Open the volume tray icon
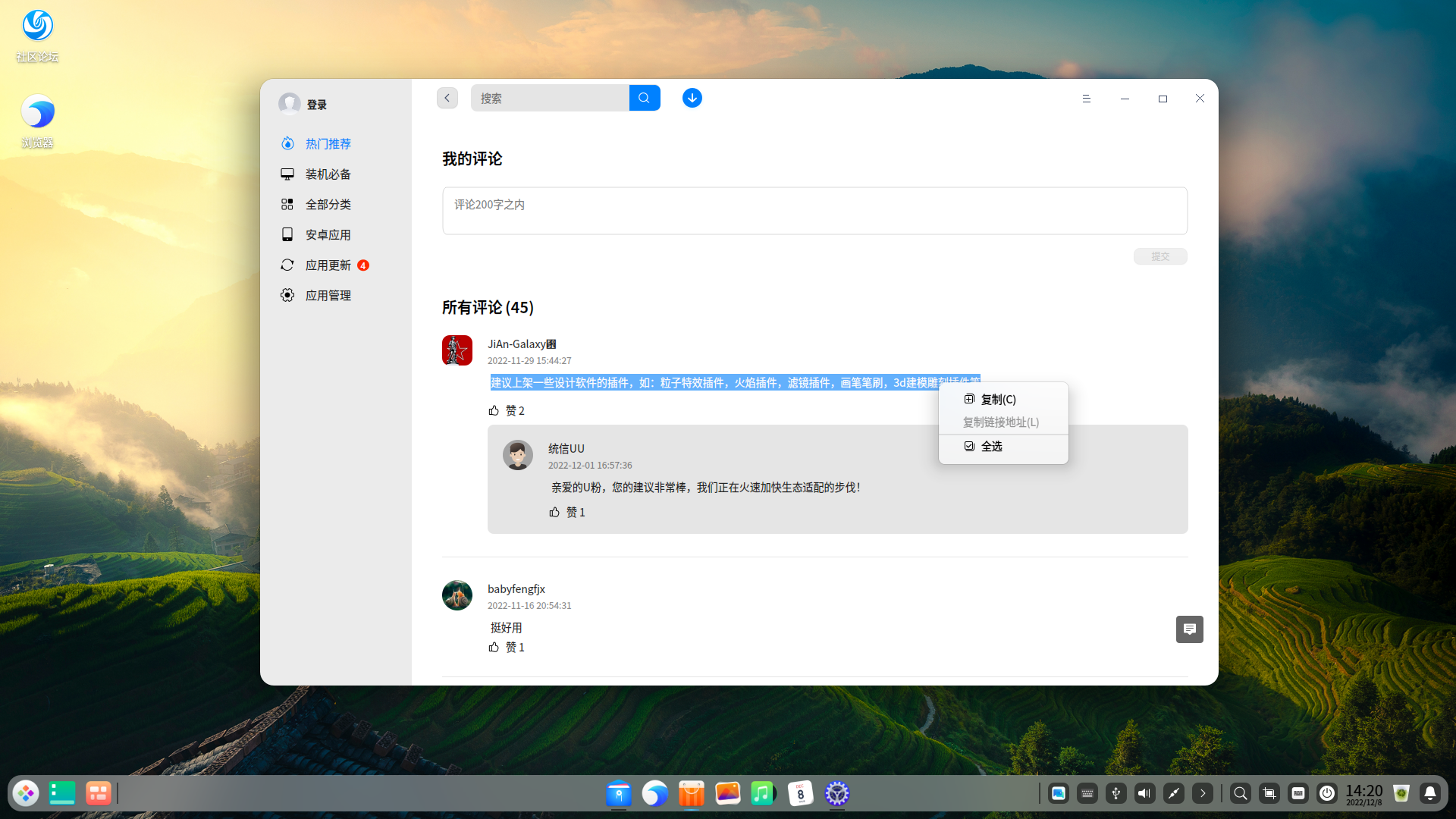The width and height of the screenshot is (1456, 819). [x=1145, y=793]
